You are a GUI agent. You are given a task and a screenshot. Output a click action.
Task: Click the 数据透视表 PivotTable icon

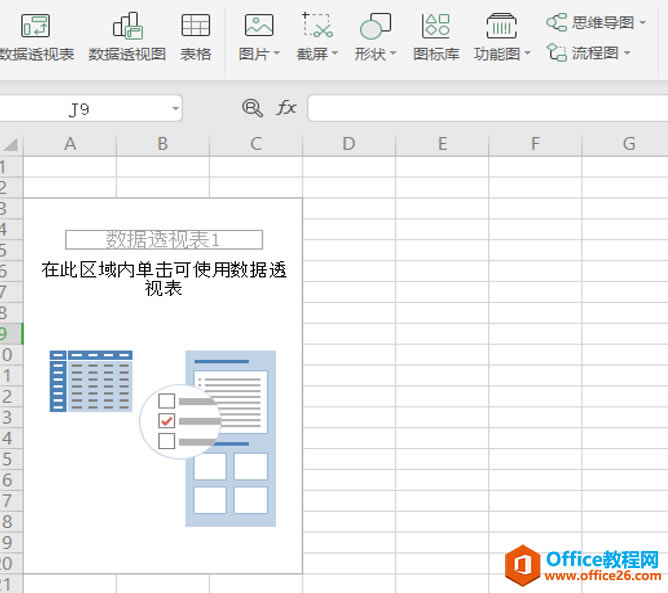[35, 26]
